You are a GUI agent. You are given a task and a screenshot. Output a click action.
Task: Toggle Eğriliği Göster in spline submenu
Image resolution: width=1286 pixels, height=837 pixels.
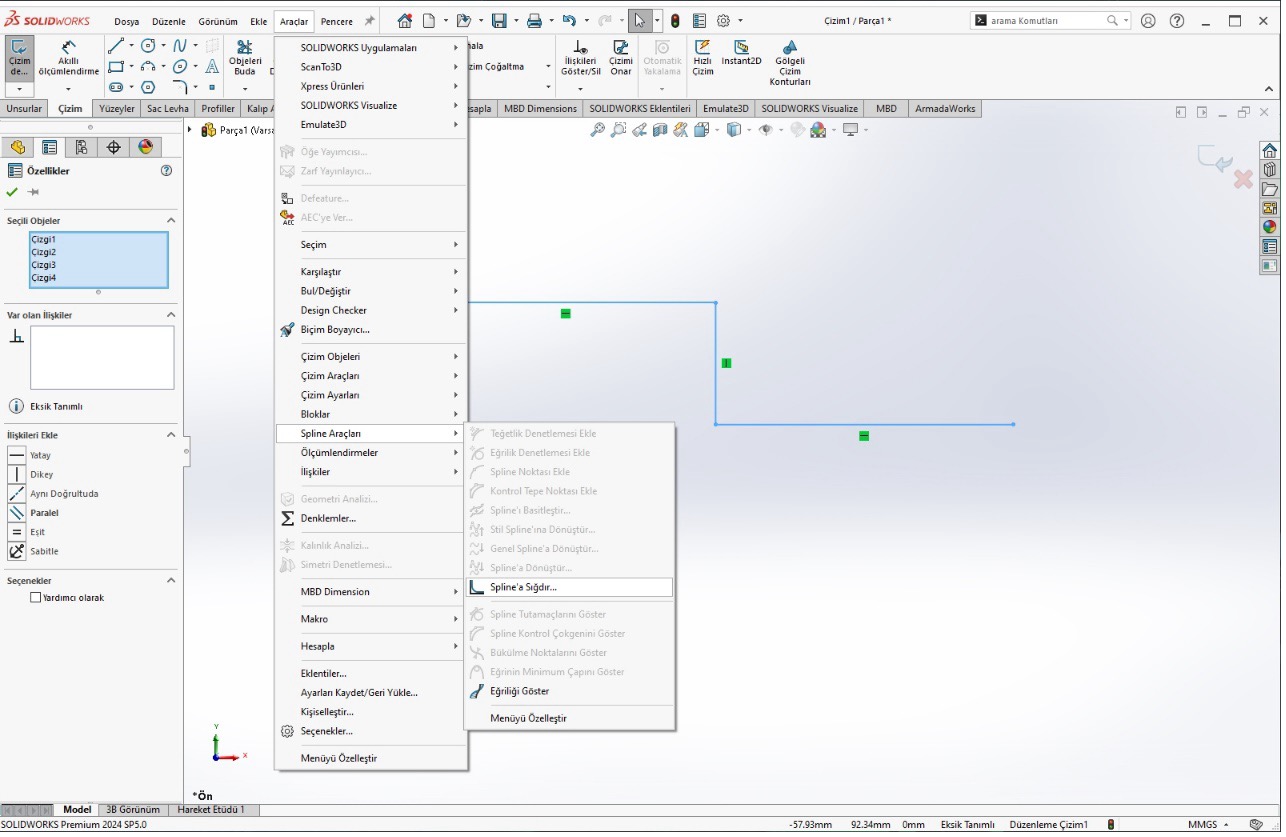tap(569, 691)
